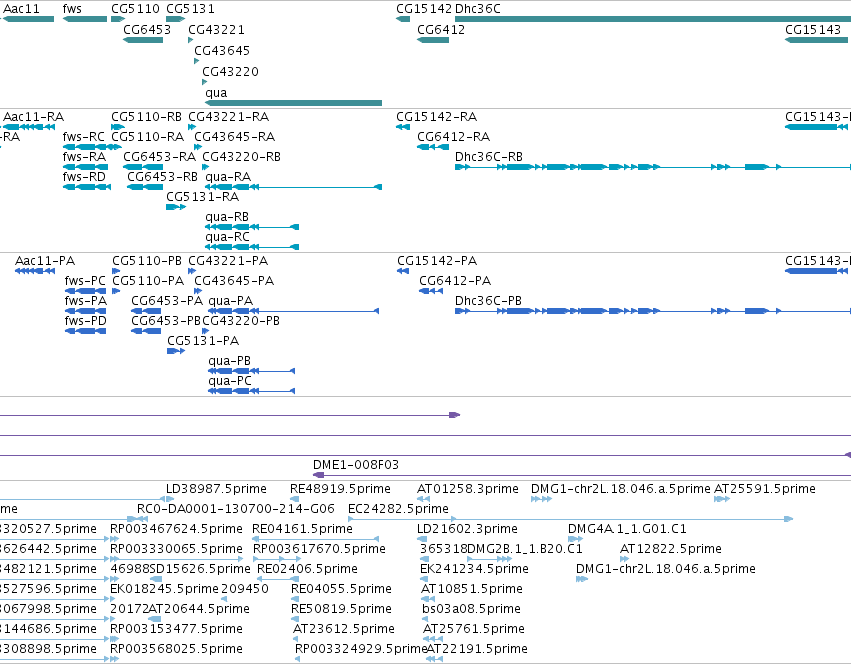Click the fws-RD transcript label
Screen dimensions: 851x664
pyautogui.click(x=84, y=177)
